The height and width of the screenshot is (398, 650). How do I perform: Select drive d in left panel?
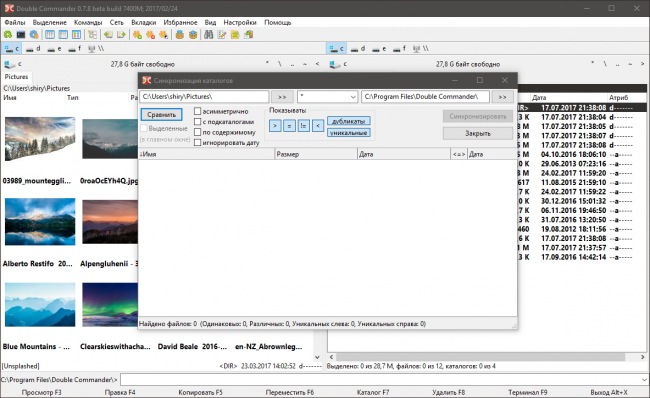click(x=33, y=49)
